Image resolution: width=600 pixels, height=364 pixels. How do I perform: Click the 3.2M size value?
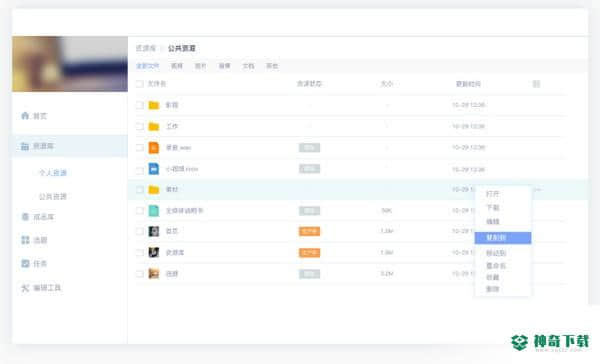[386, 274]
